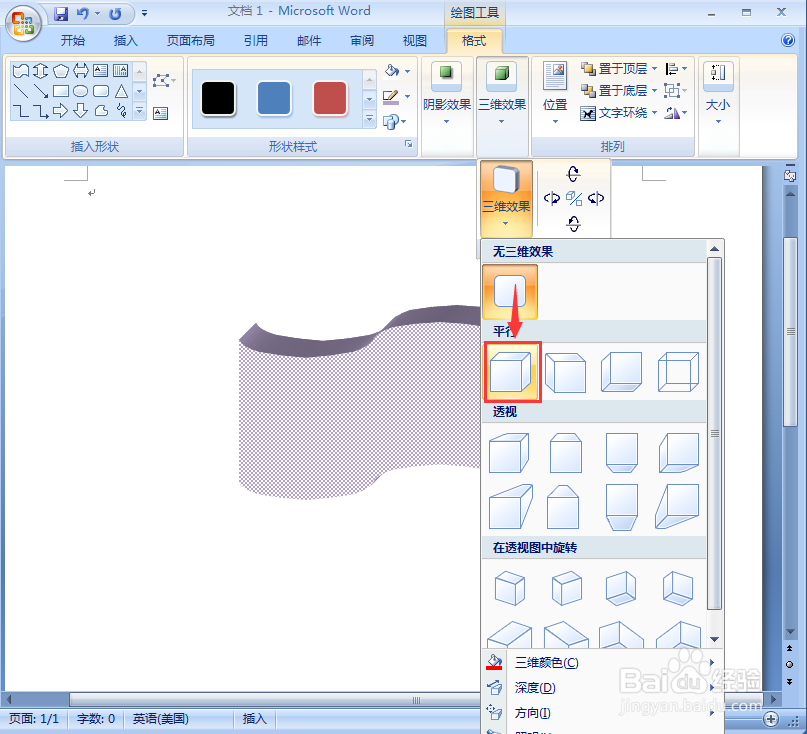Click the Shape Fill paint bucket
This screenshot has height=734, width=807.
(392, 71)
